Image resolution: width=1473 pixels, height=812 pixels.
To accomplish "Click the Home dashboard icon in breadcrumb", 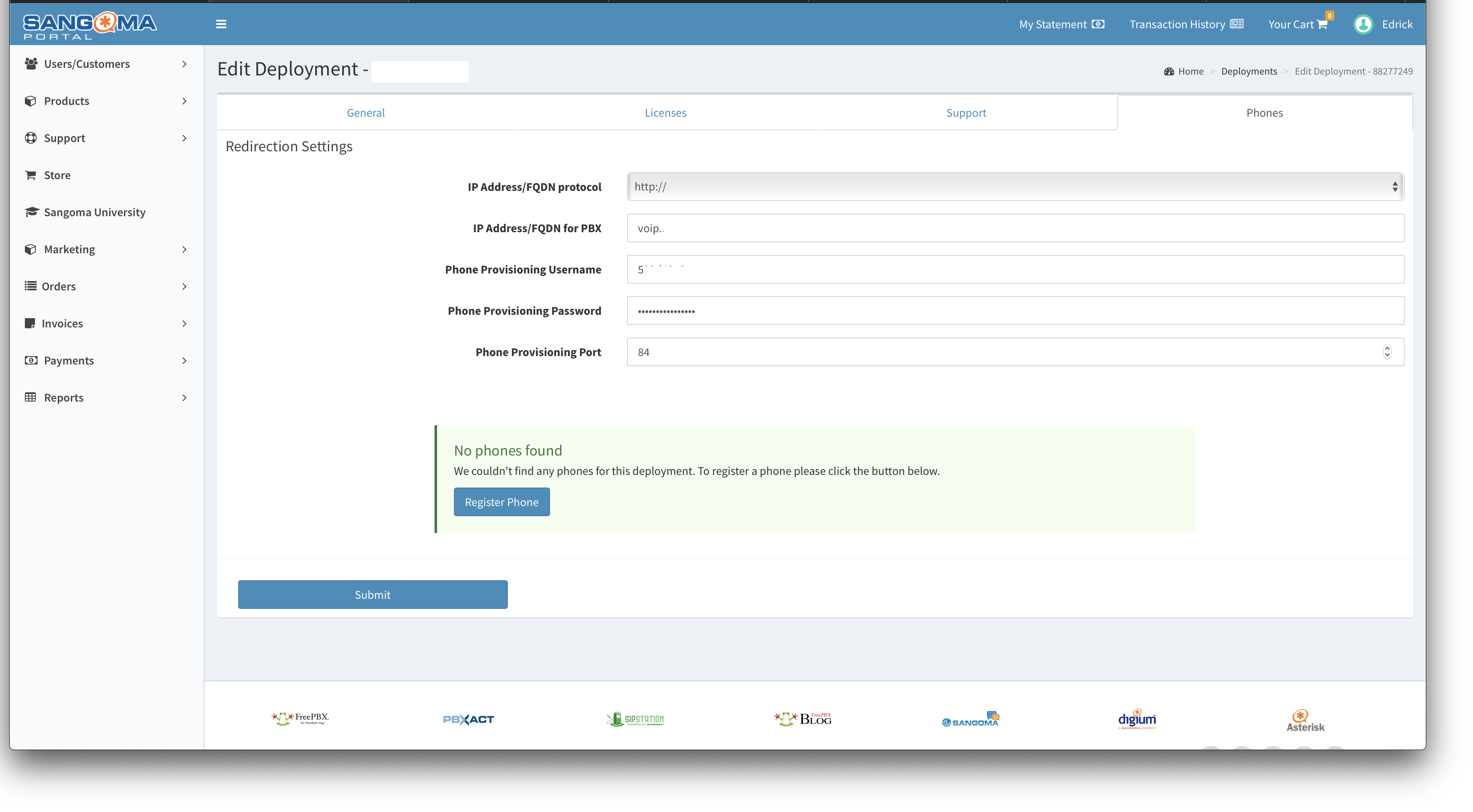I will pos(1169,72).
